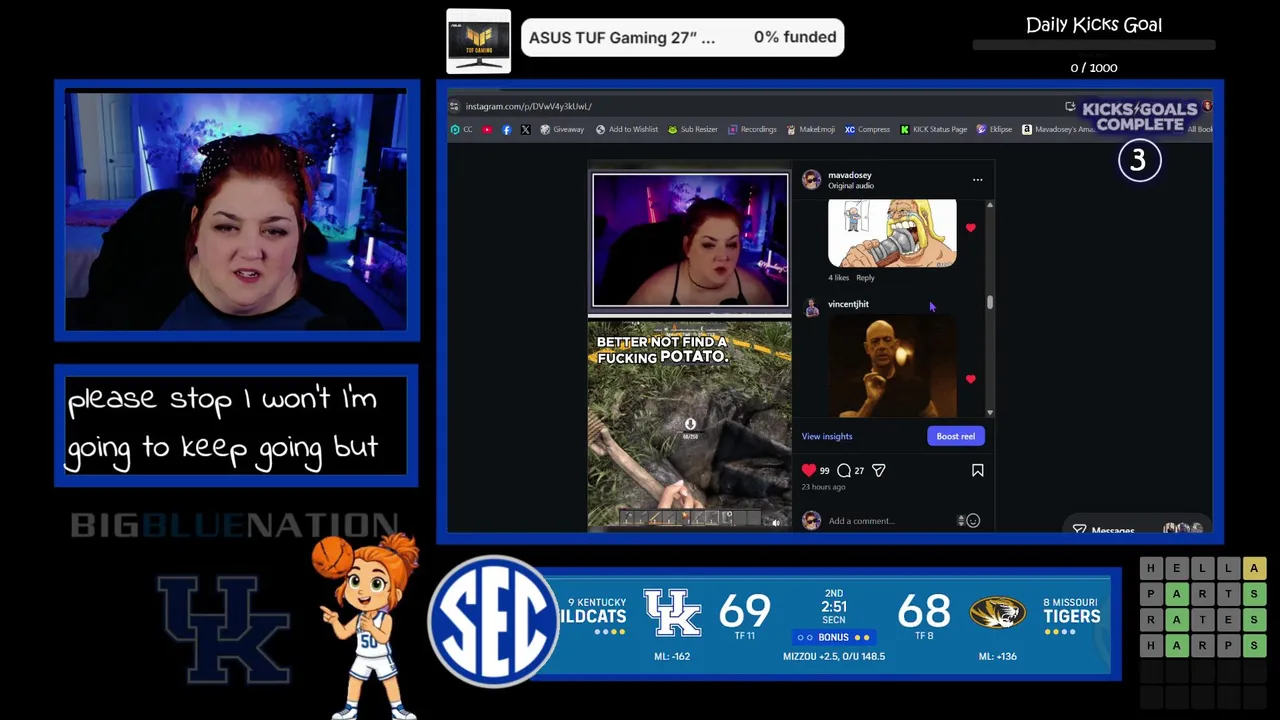Click the yellow A tile in HELLA row
The image size is (1280, 720).
point(1254,568)
